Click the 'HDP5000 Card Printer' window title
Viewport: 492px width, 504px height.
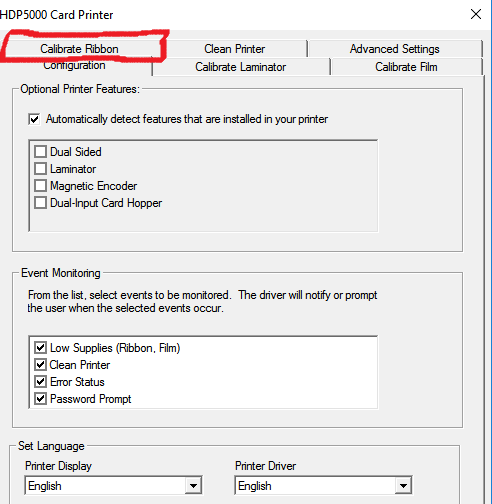57,15
